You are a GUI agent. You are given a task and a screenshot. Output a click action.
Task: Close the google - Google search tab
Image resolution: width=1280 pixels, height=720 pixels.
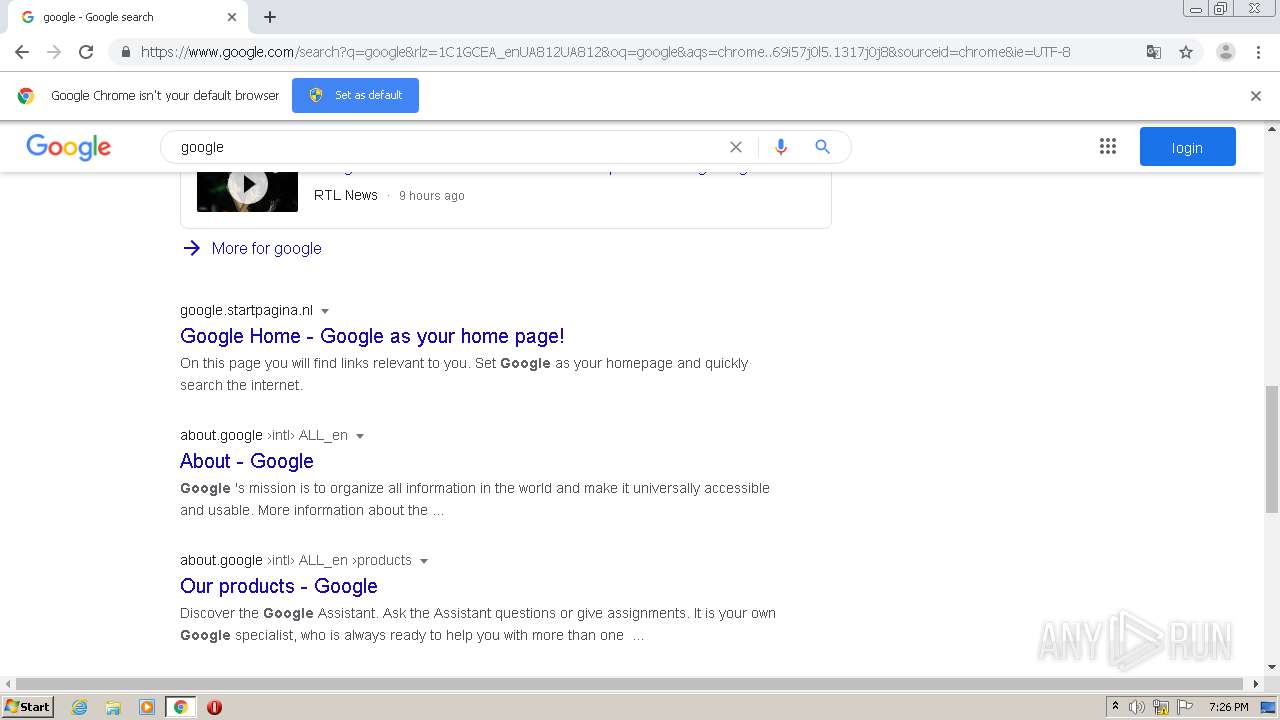click(232, 17)
